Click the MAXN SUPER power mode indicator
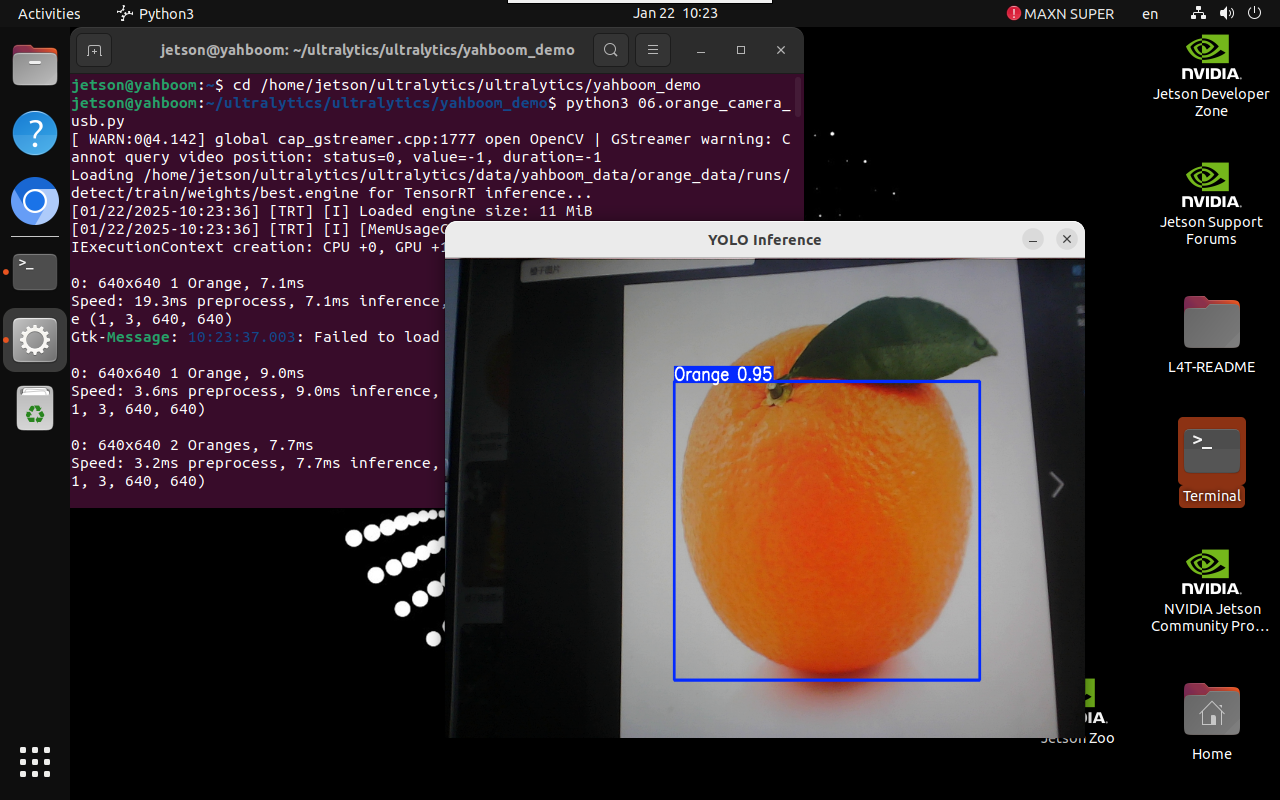 pos(1060,14)
